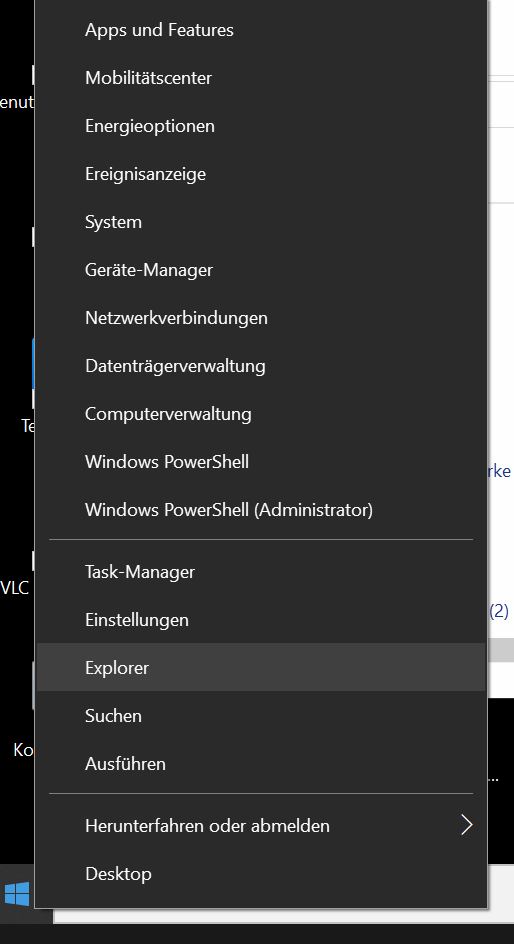The height and width of the screenshot is (944, 514).
Task: Select the highlighted Explorer entry
Action: (261, 668)
